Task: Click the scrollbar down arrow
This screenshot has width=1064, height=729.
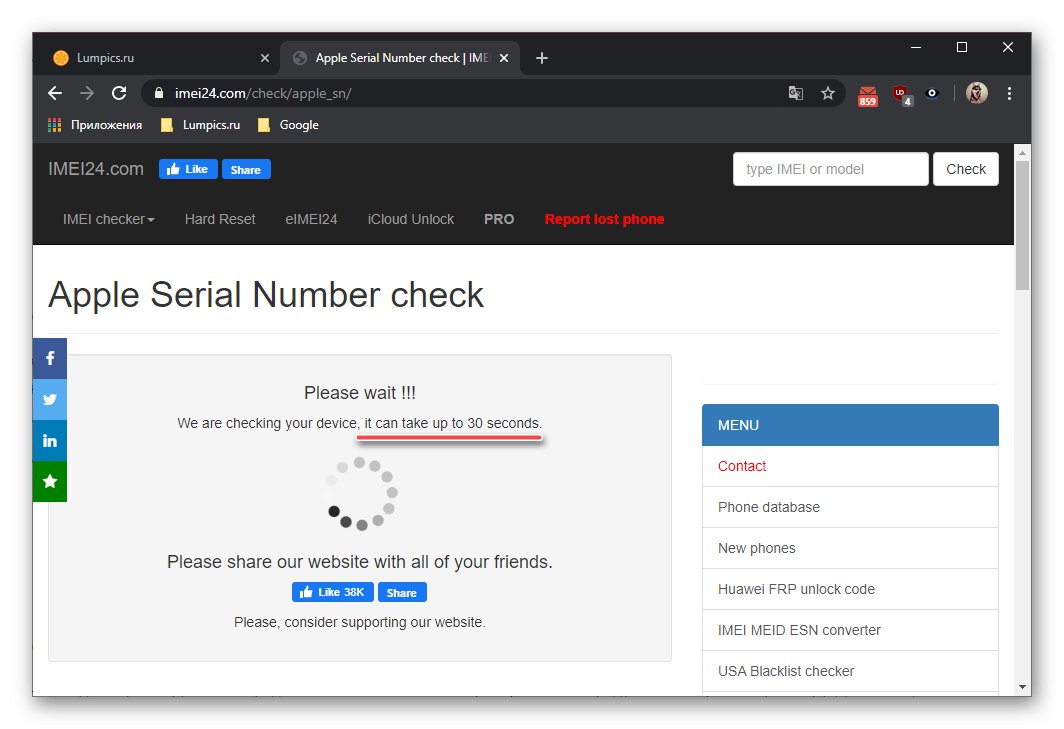Action: point(1022,687)
